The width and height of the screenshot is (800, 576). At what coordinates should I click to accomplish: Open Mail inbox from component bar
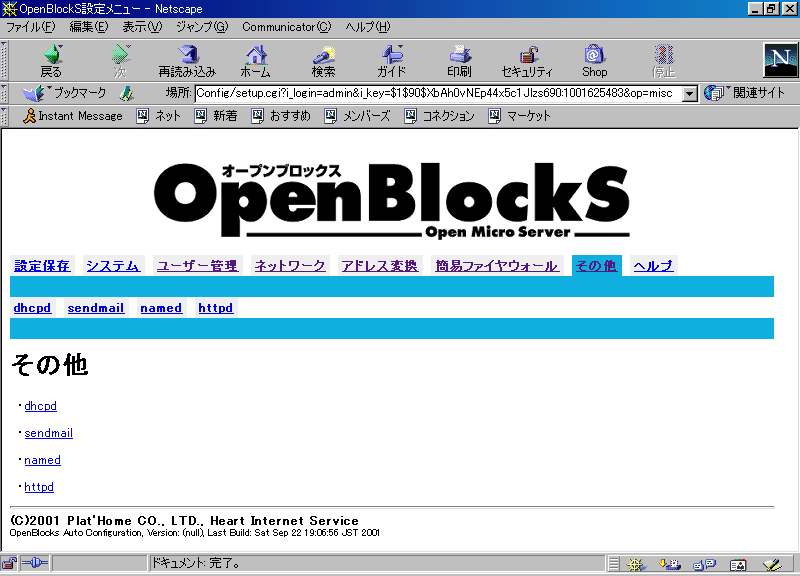pos(669,564)
